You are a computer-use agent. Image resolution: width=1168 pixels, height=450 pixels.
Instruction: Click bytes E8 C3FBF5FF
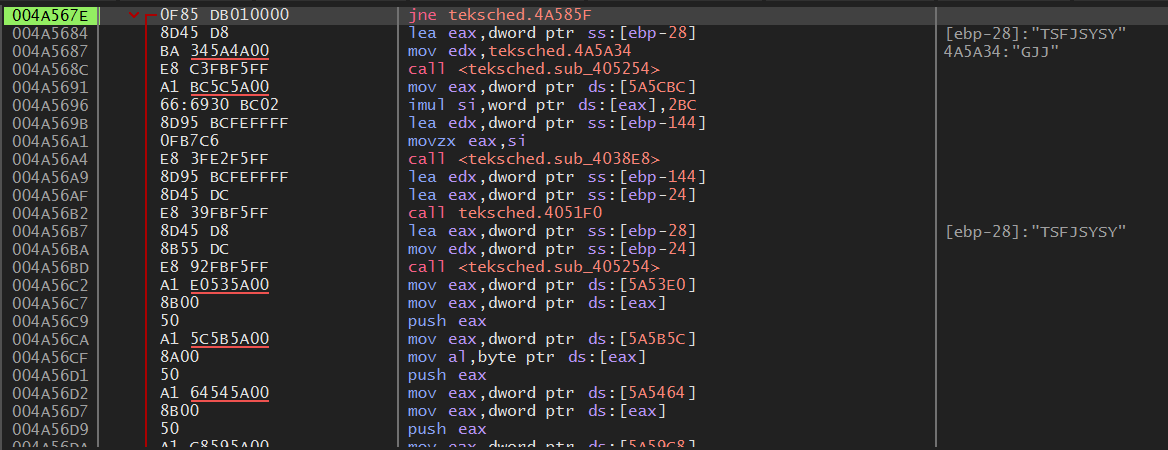pos(215,69)
